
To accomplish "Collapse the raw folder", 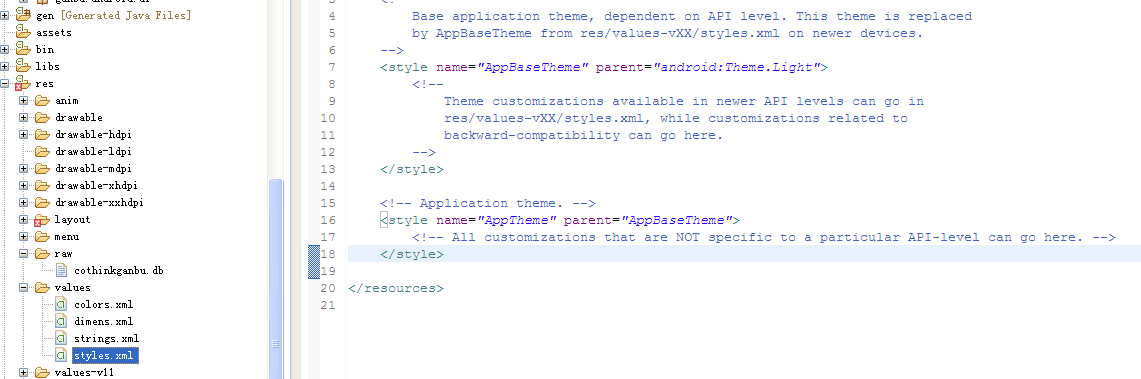I will click(24, 253).
